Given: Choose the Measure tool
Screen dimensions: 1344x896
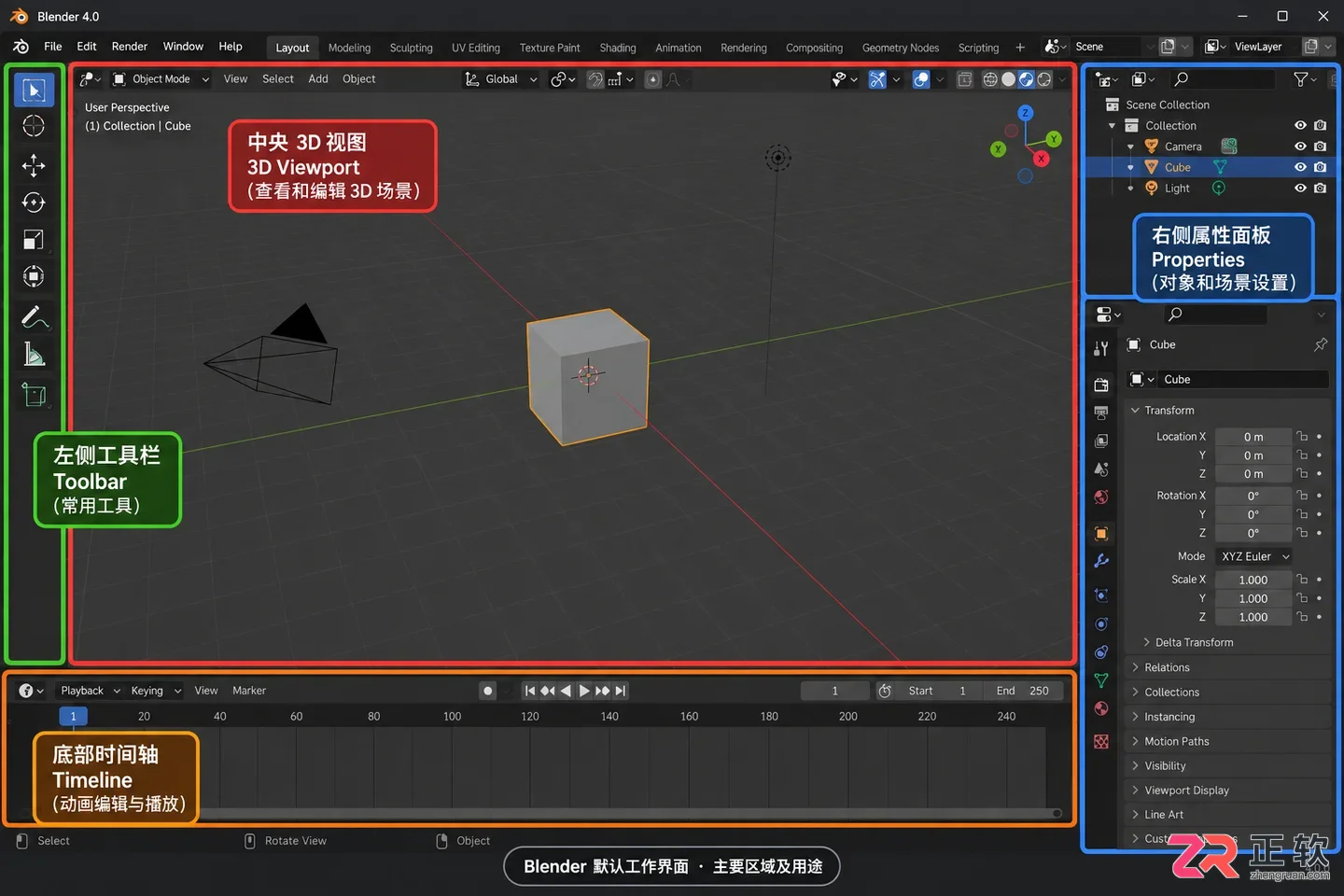Looking at the screenshot, I should pos(34,355).
